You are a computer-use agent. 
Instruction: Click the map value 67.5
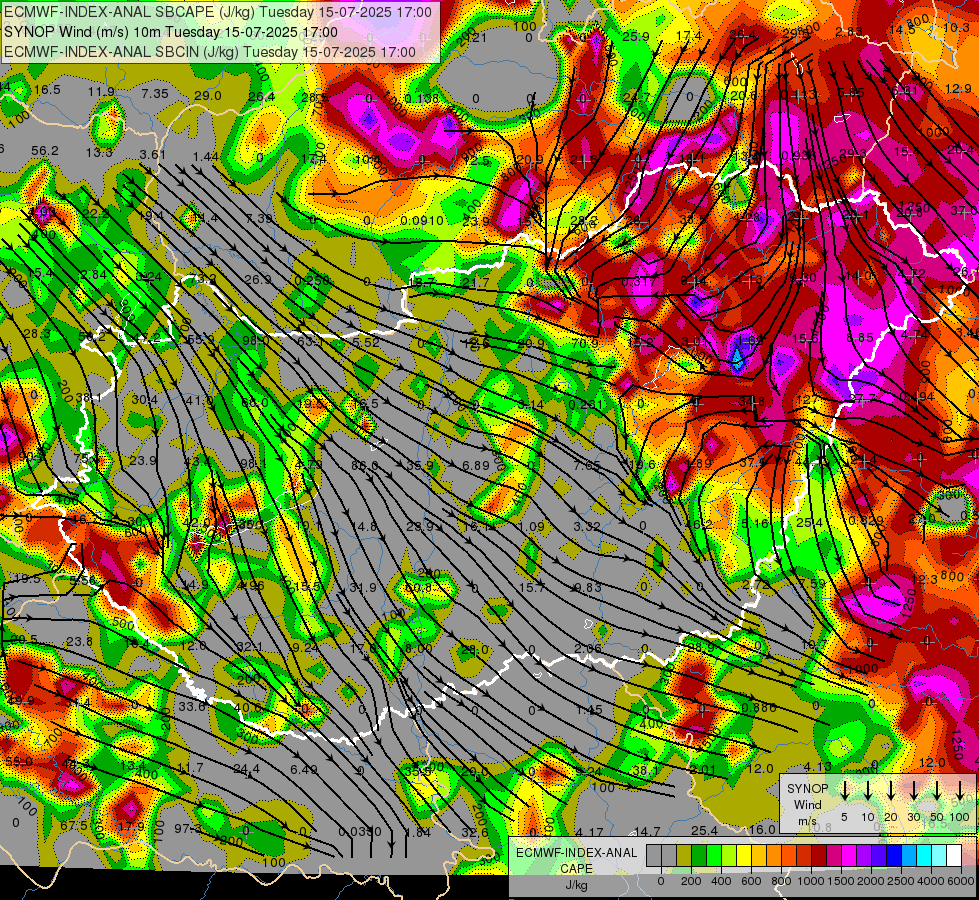[74, 826]
